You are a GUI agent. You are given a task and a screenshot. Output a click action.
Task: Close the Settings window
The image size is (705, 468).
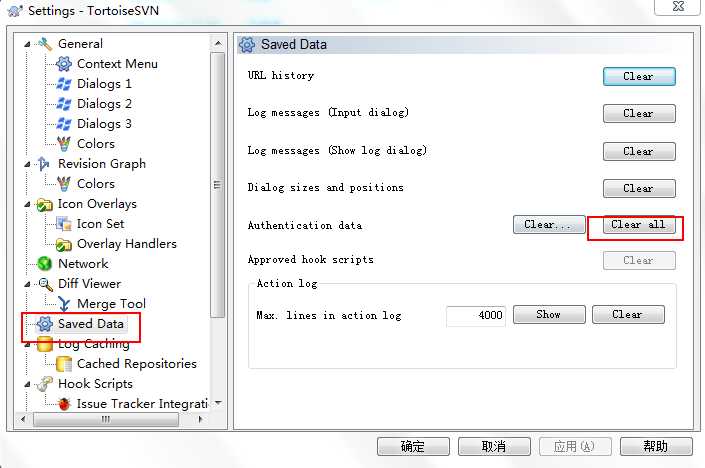point(678,6)
